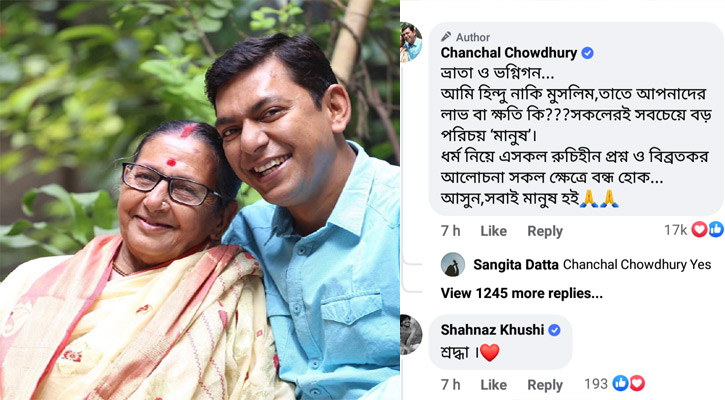Reply to Chanchal Chowdhury's comment

click(545, 231)
